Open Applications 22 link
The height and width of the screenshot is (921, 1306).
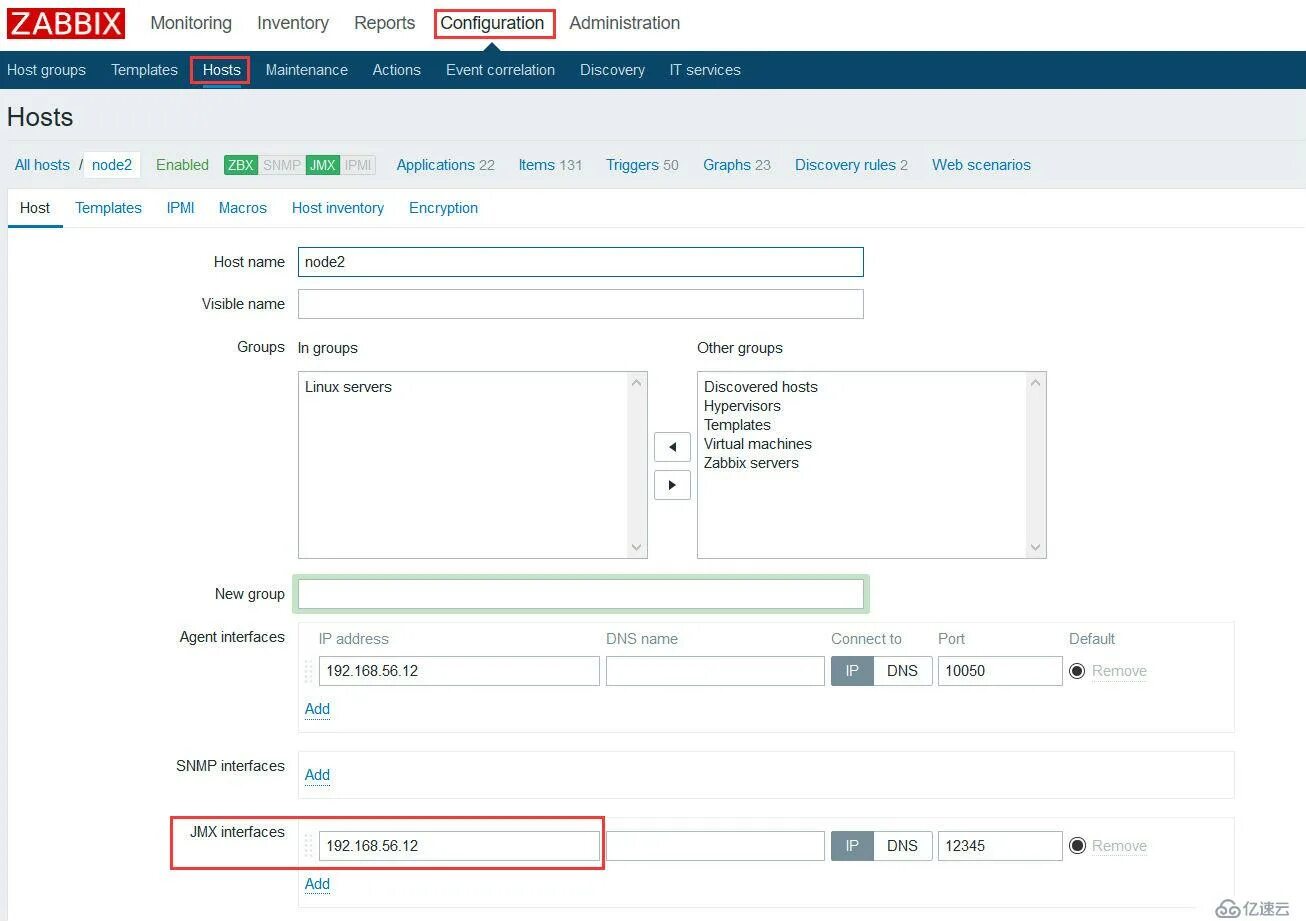pyautogui.click(x=445, y=165)
